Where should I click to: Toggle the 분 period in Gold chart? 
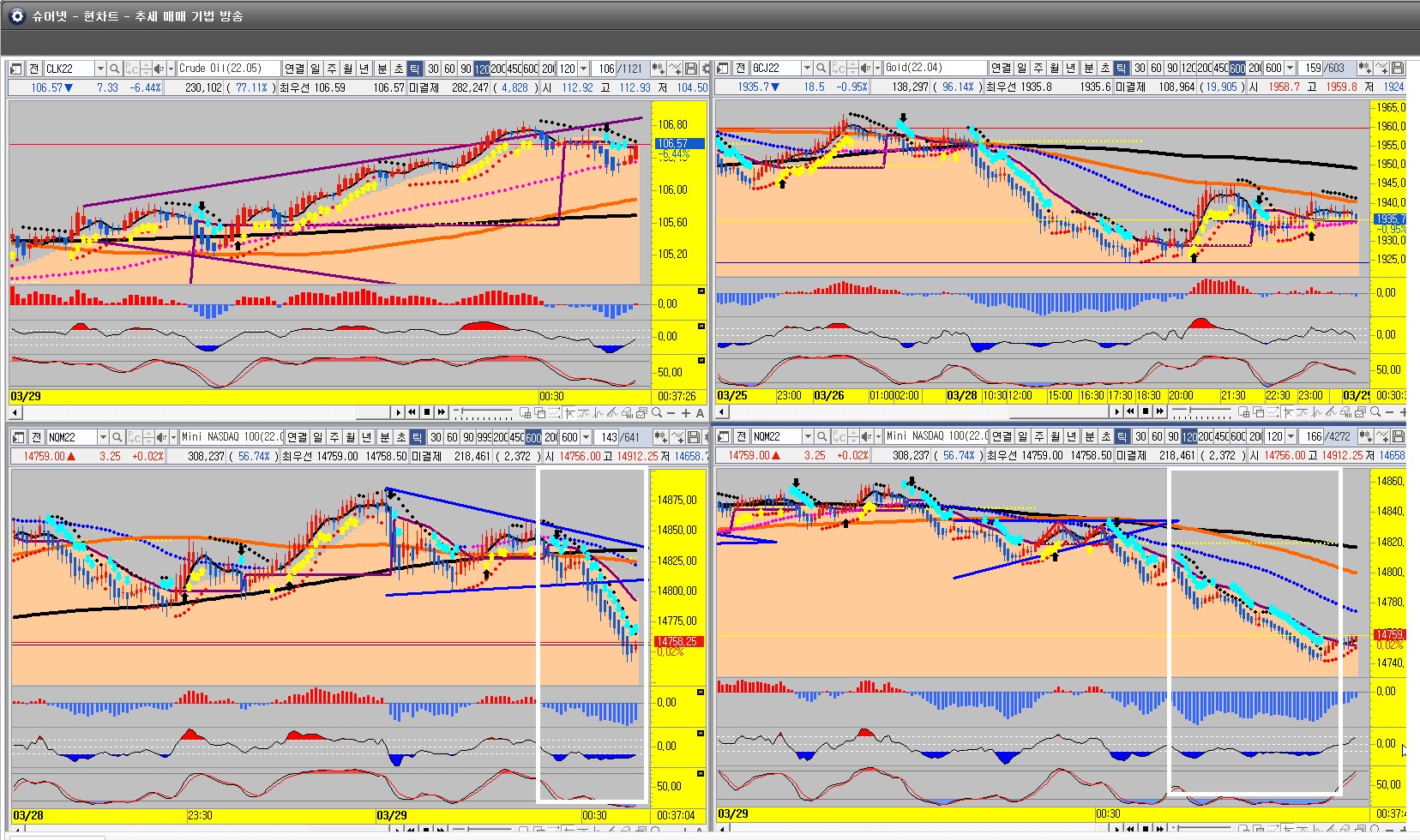click(1089, 68)
